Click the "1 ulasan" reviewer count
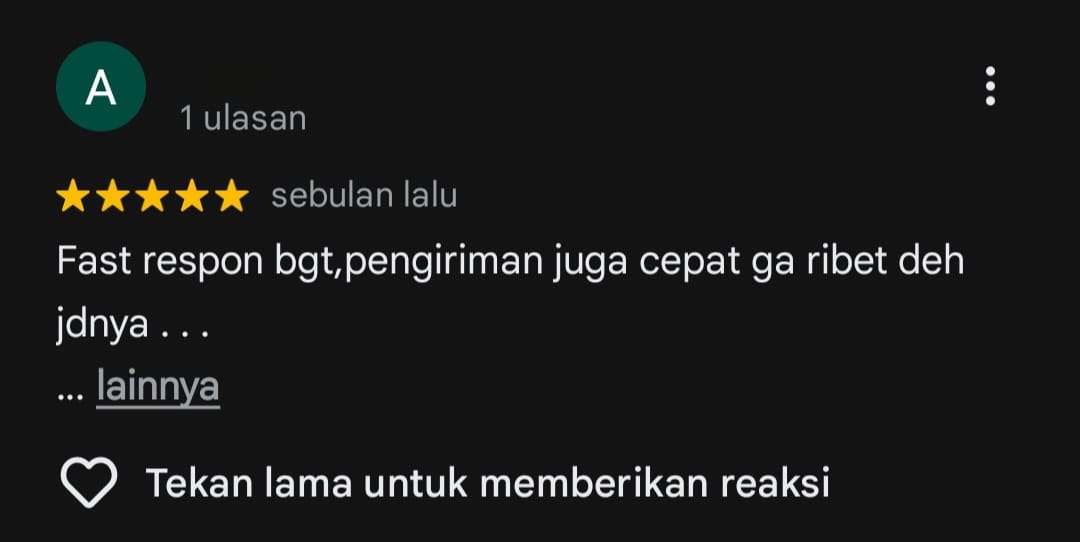The image size is (1080, 542). [x=243, y=118]
